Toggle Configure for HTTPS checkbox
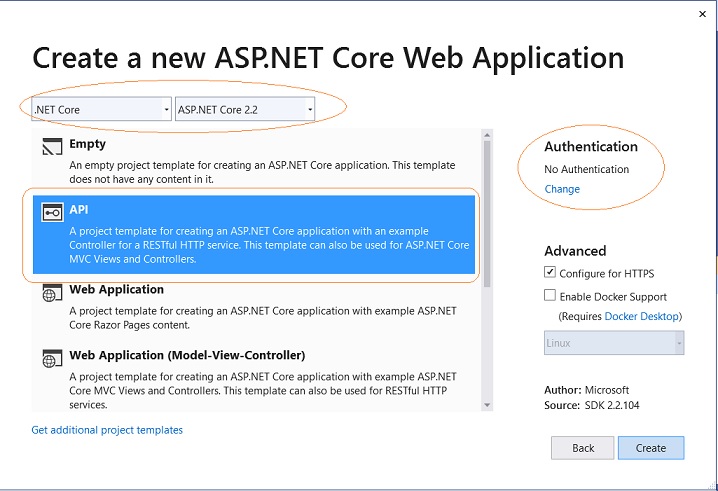 click(549, 272)
